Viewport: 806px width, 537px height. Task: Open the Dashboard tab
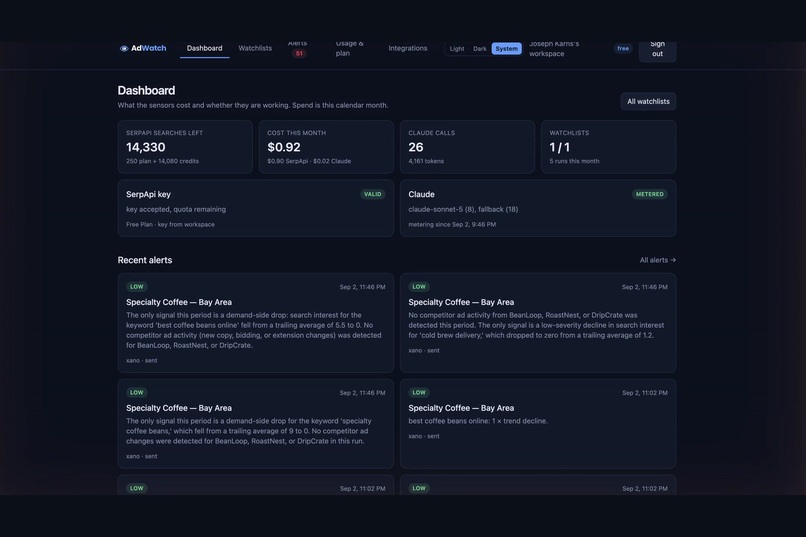(x=205, y=48)
